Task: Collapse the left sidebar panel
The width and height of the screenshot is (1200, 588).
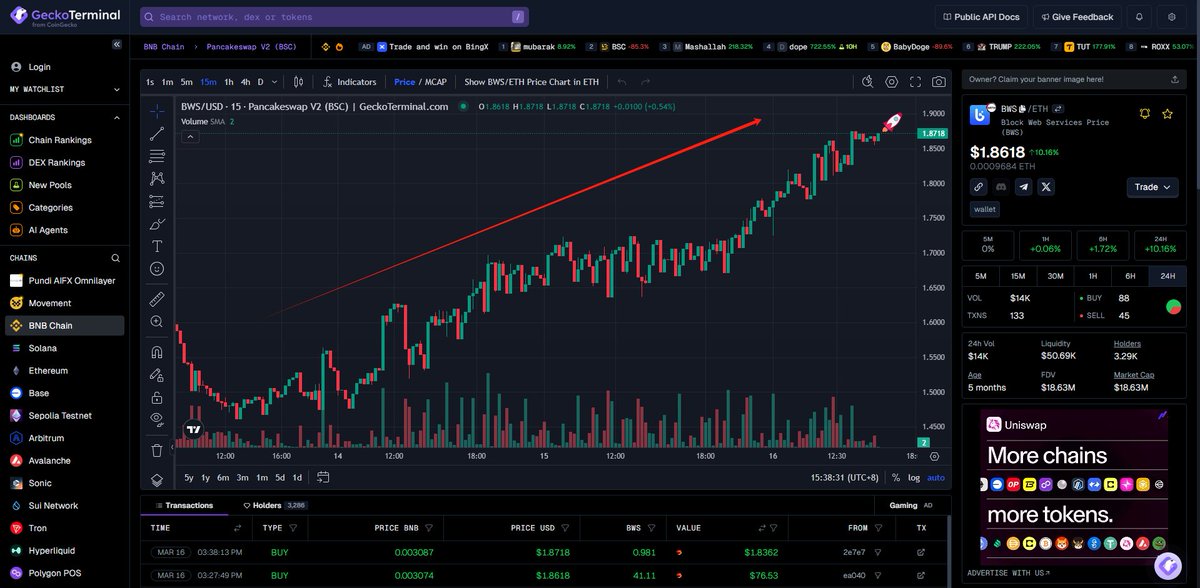Action: tap(118, 46)
